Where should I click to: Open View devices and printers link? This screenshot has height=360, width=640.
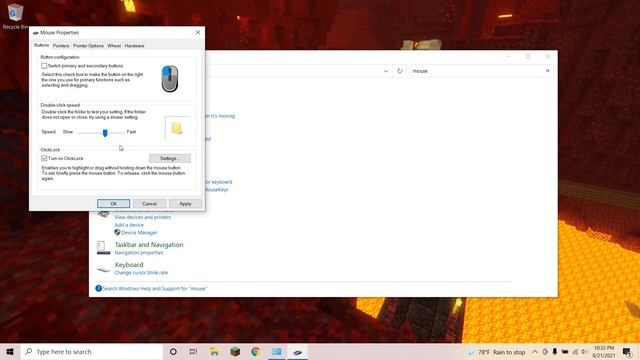pos(142,217)
